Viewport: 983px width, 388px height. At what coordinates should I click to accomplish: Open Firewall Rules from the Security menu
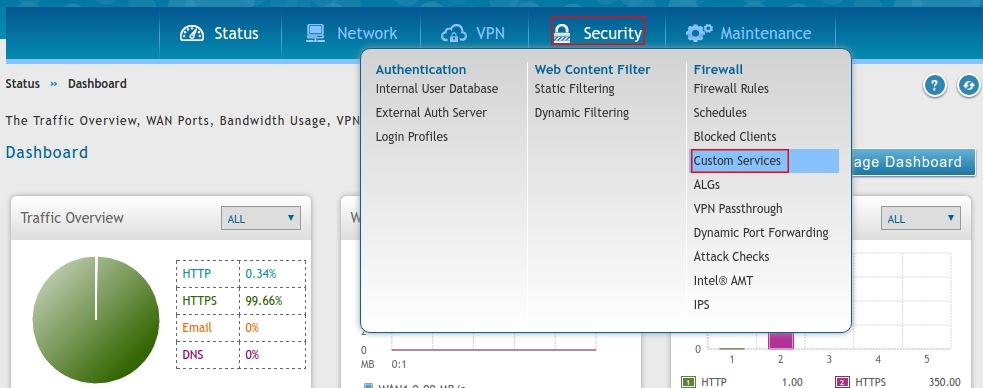click(x=731, y=89)
